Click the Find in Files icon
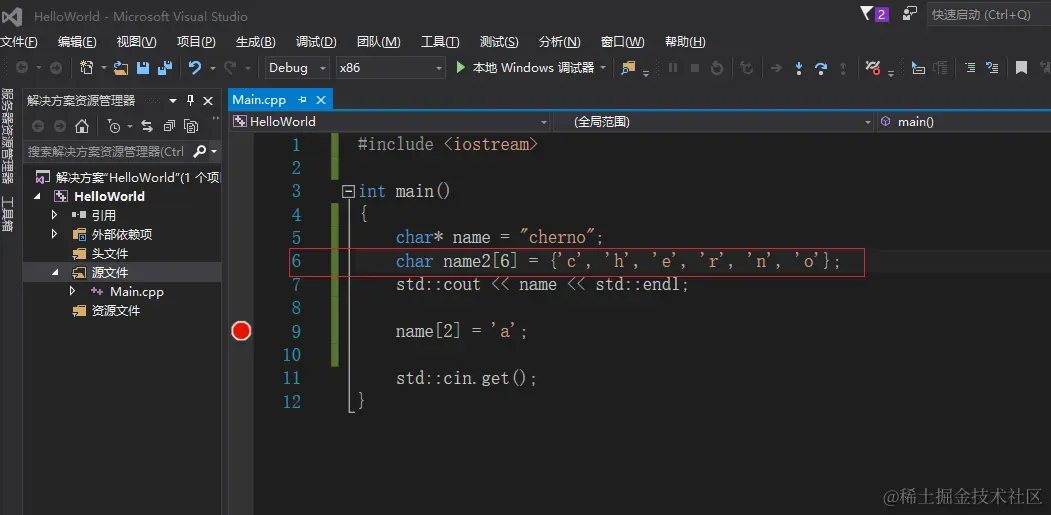Image resolution: width=1051 pixels, height=515 pixels. pyautogui.click(x=628, y=68)
